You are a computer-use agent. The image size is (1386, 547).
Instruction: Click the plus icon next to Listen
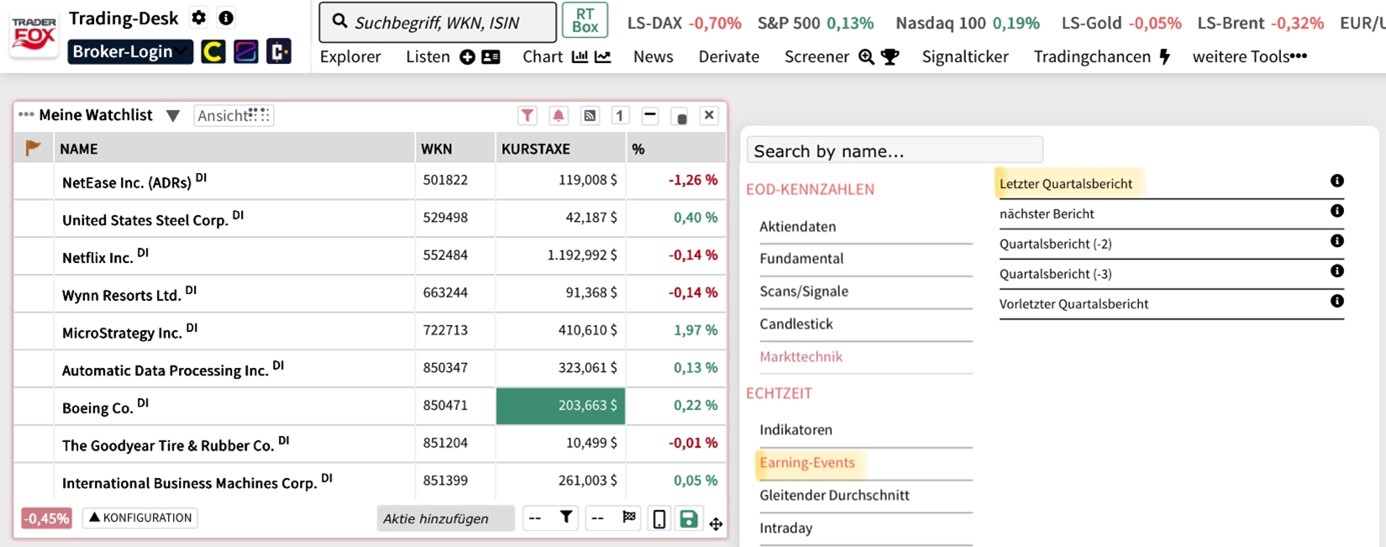pyautogui.click(x=467, y=57)
